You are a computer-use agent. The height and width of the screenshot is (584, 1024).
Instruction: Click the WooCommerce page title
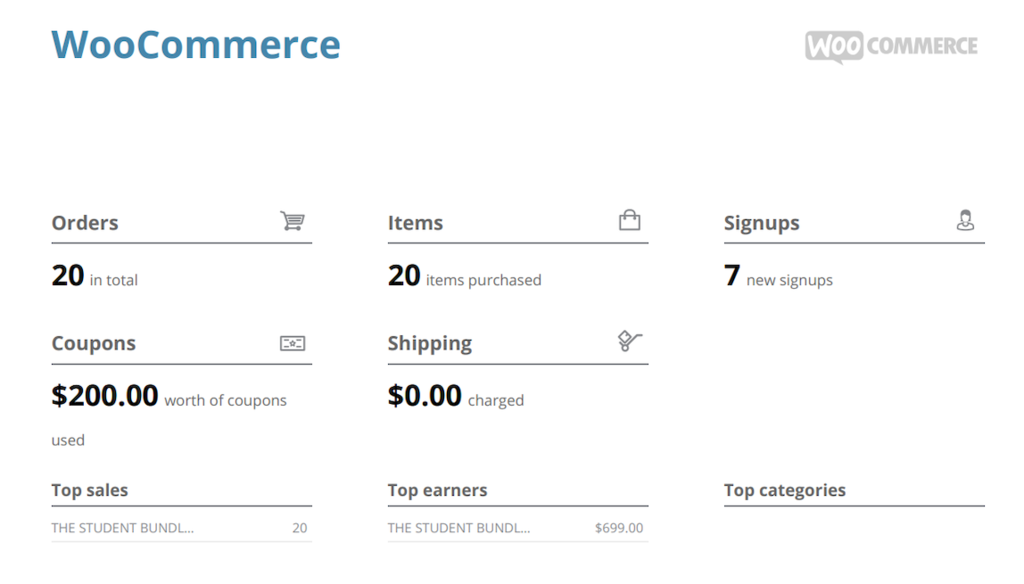[x=195, y=44]
